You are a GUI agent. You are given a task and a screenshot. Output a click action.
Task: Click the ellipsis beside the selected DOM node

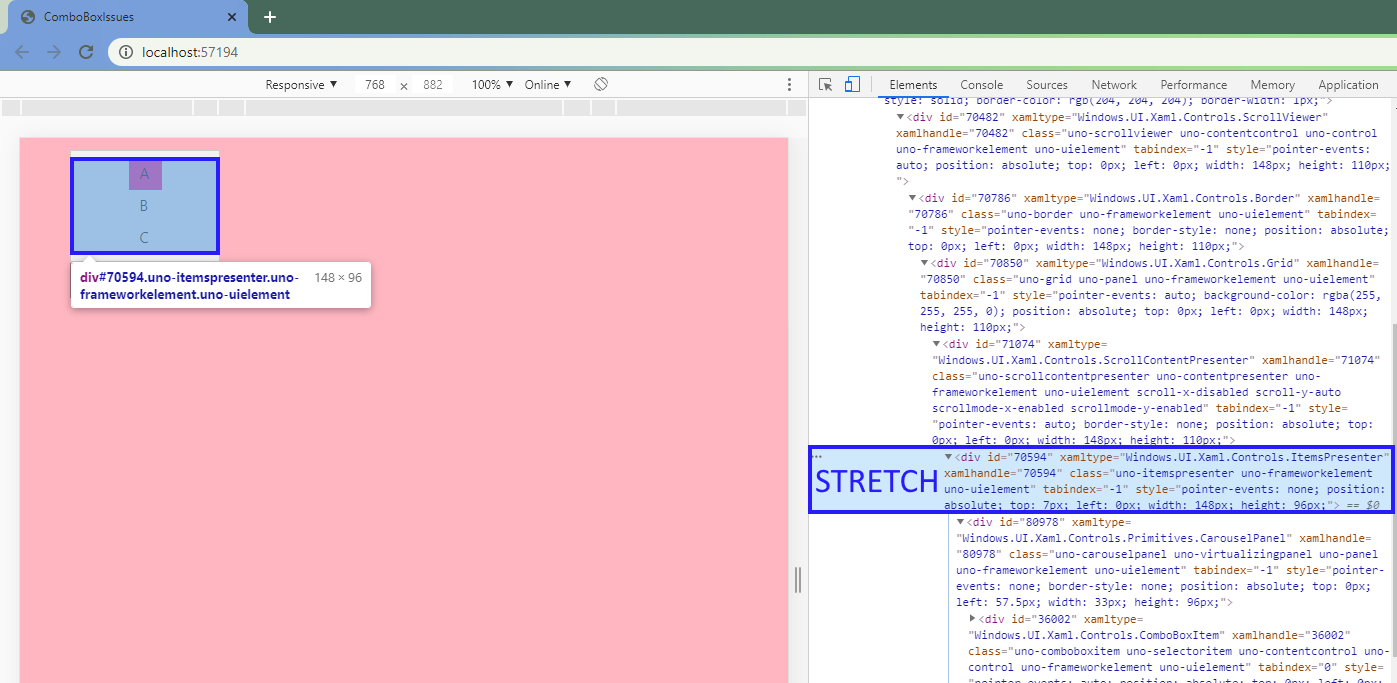pos(818,457)
